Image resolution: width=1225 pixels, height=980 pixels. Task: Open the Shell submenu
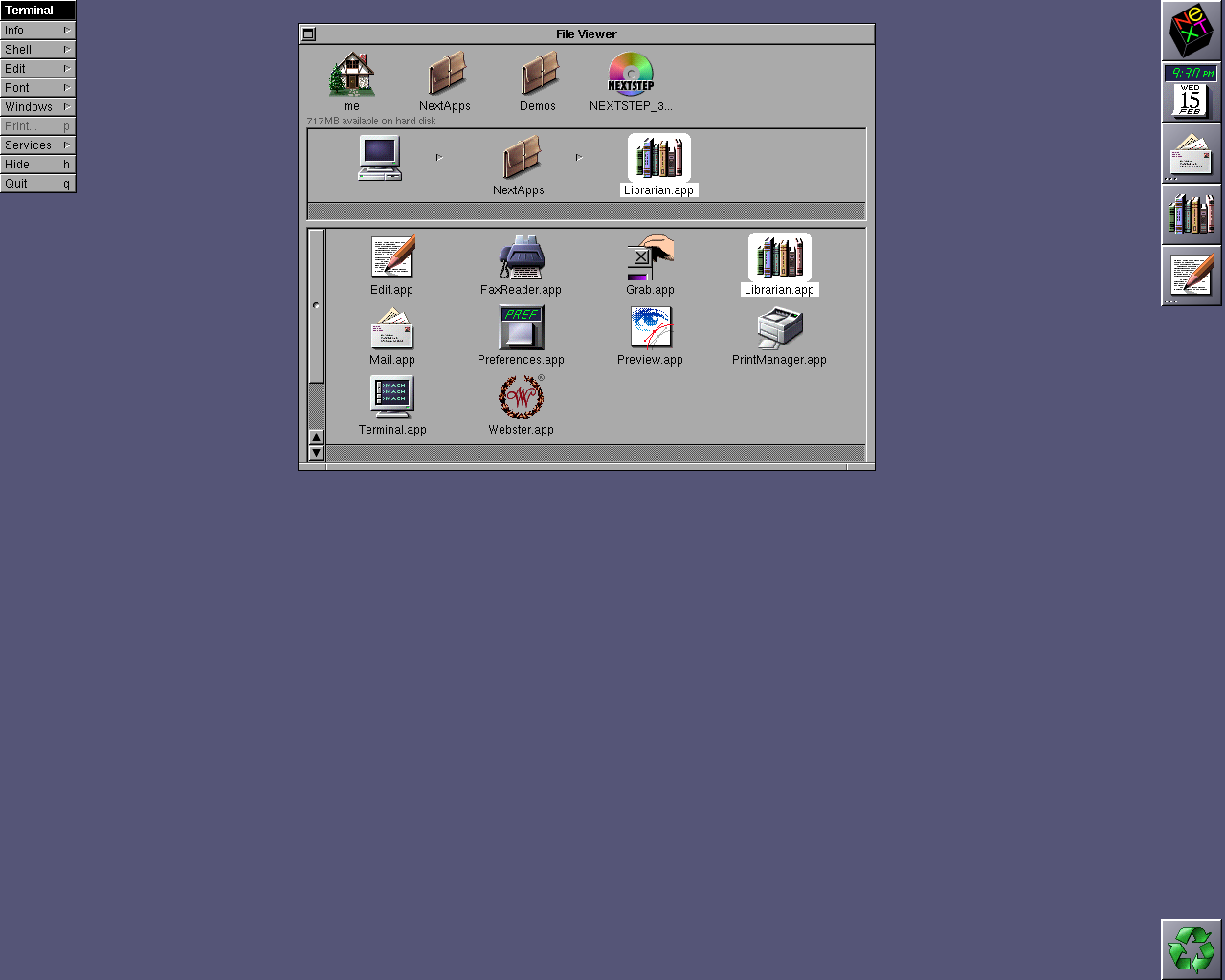(x=37, y=50)
